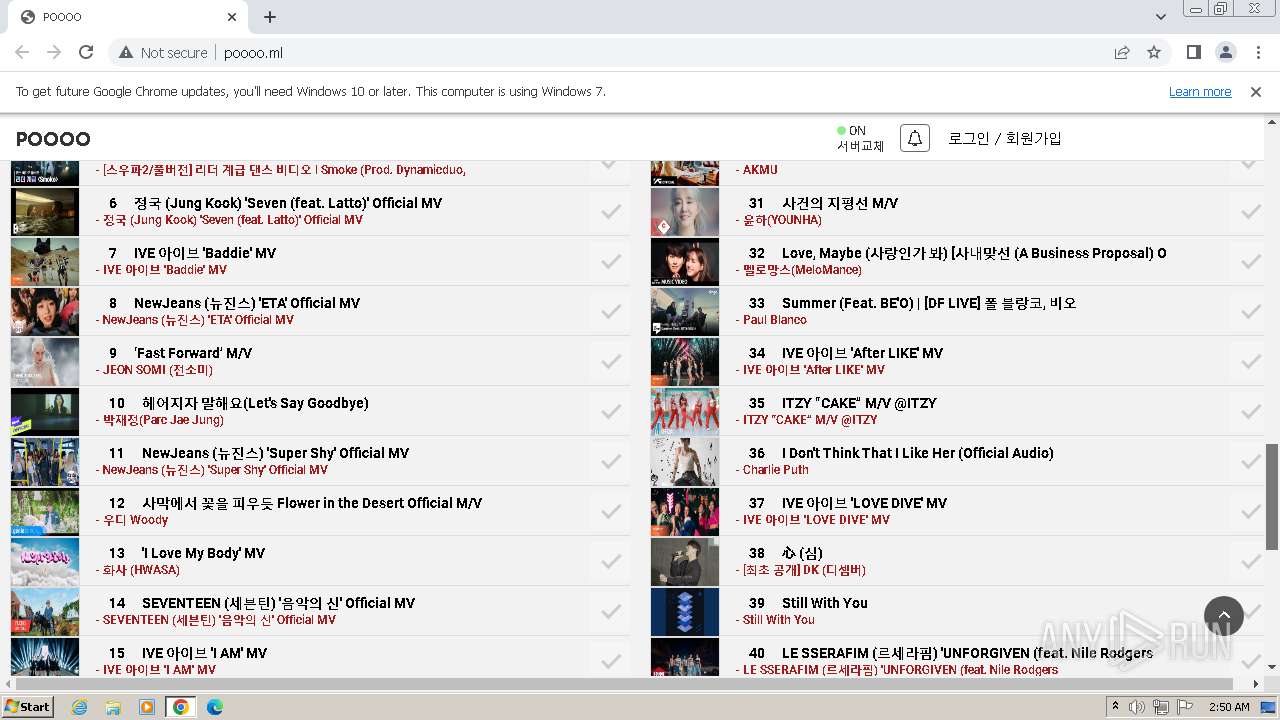
Task: Toggle checkmark for ITZY "CAKE" M/V
Action: (x=1250, y=411)
